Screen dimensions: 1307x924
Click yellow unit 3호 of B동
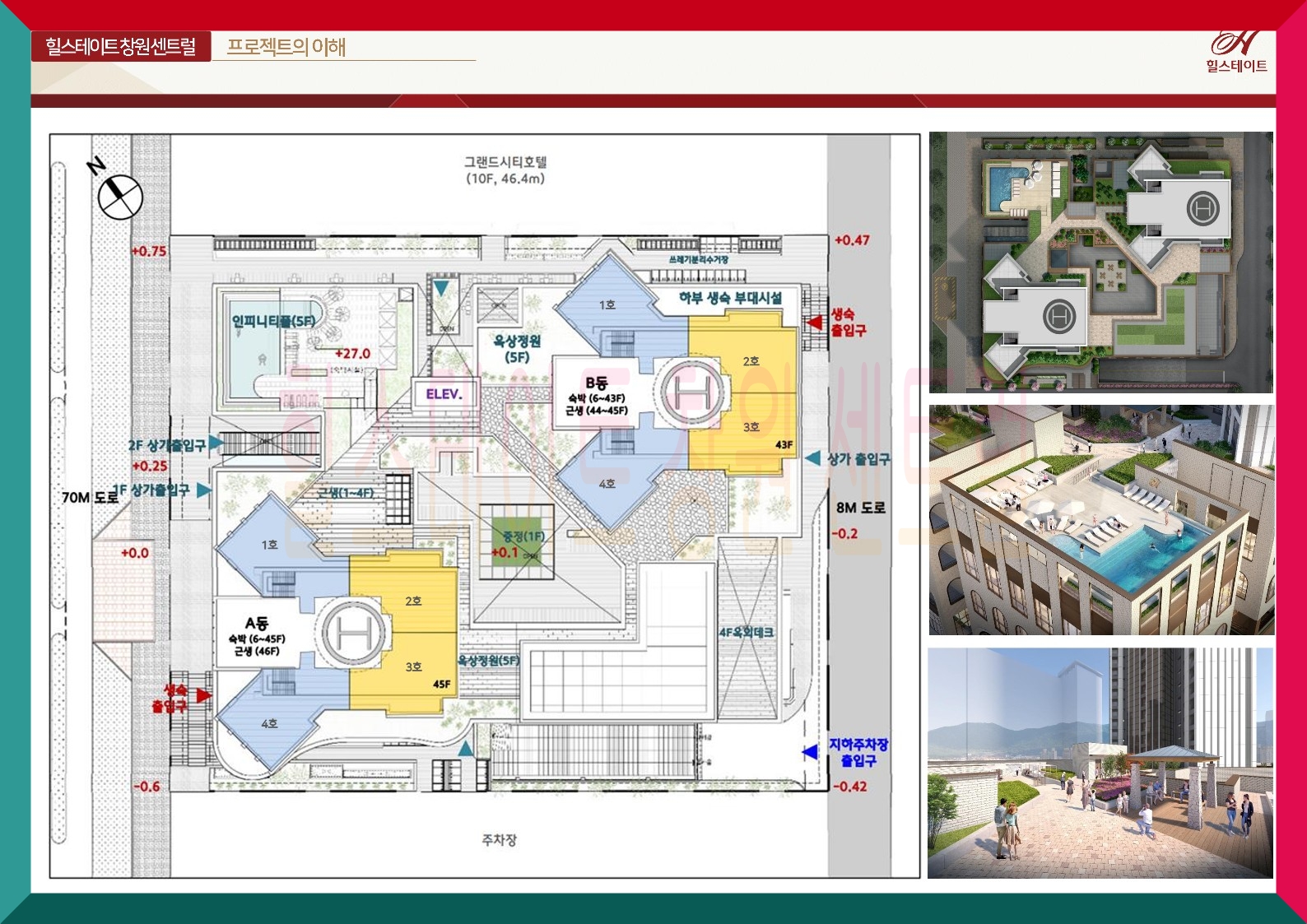(751, 427)
